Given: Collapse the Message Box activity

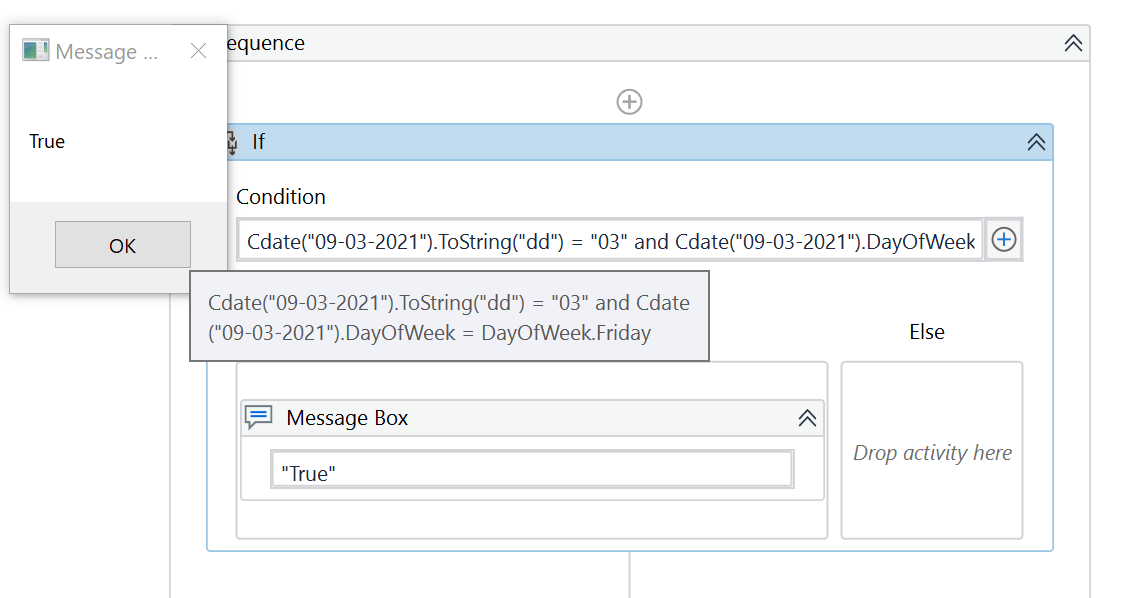Looking at the screenshot, I should (807, 418).
